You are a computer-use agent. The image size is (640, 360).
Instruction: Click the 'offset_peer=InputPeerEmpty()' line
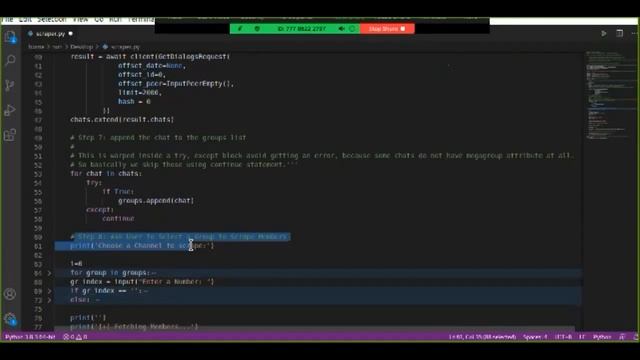(x=176, y=84)
